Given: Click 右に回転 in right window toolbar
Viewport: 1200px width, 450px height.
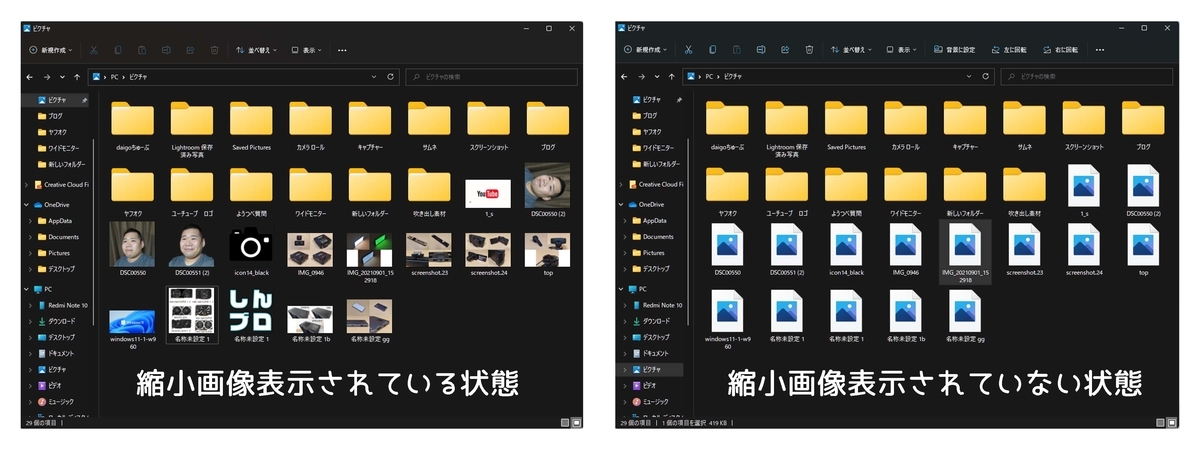Looking at the screenshot, I should (x=1061, y=49).
